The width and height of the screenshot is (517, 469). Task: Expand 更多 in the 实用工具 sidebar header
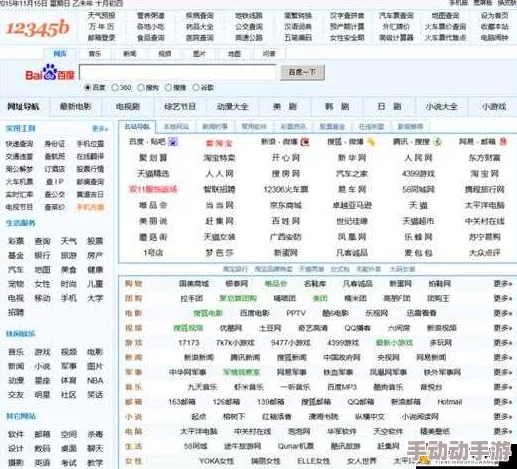click(x=100, y=129)
